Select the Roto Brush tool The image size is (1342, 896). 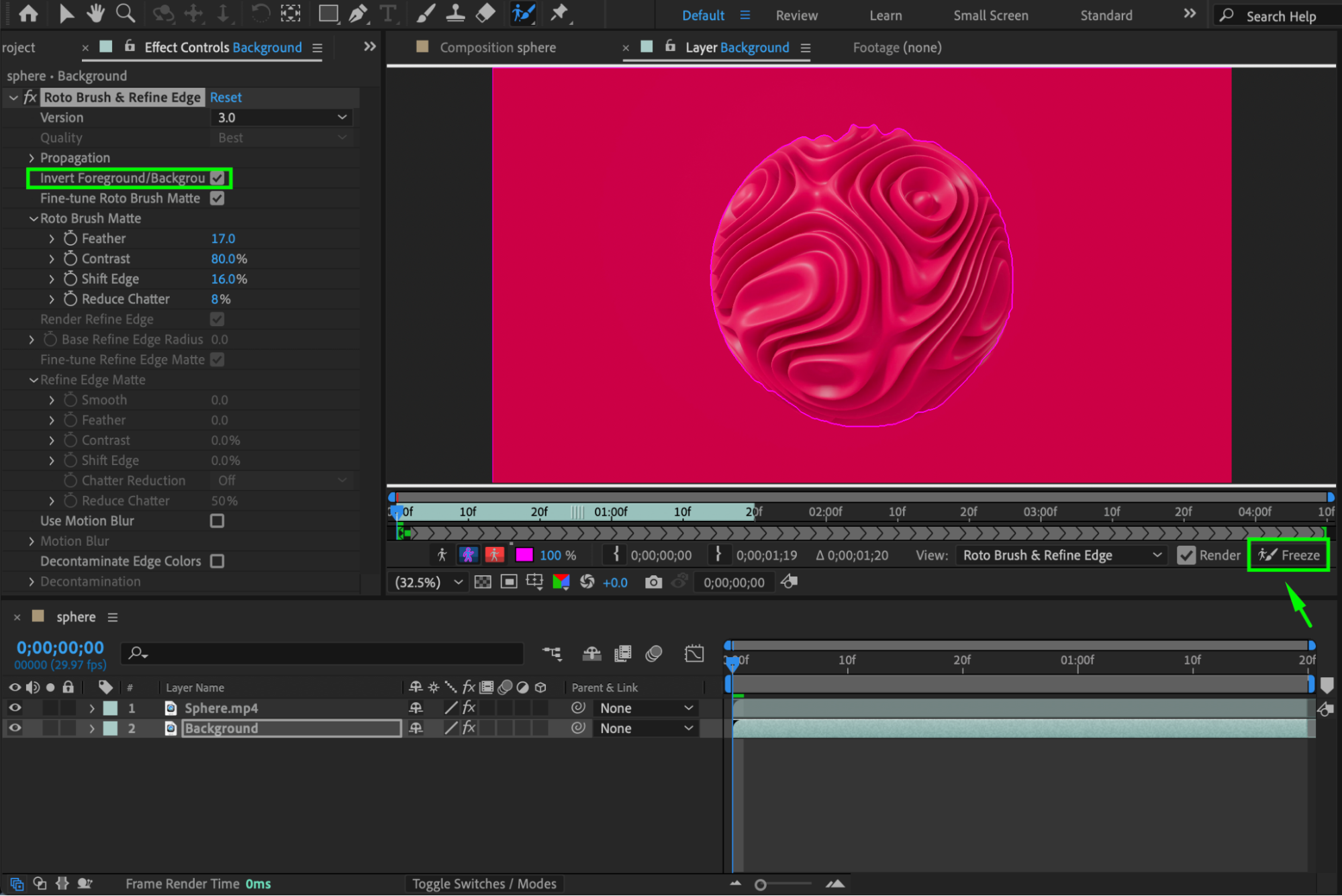(523, 13)
